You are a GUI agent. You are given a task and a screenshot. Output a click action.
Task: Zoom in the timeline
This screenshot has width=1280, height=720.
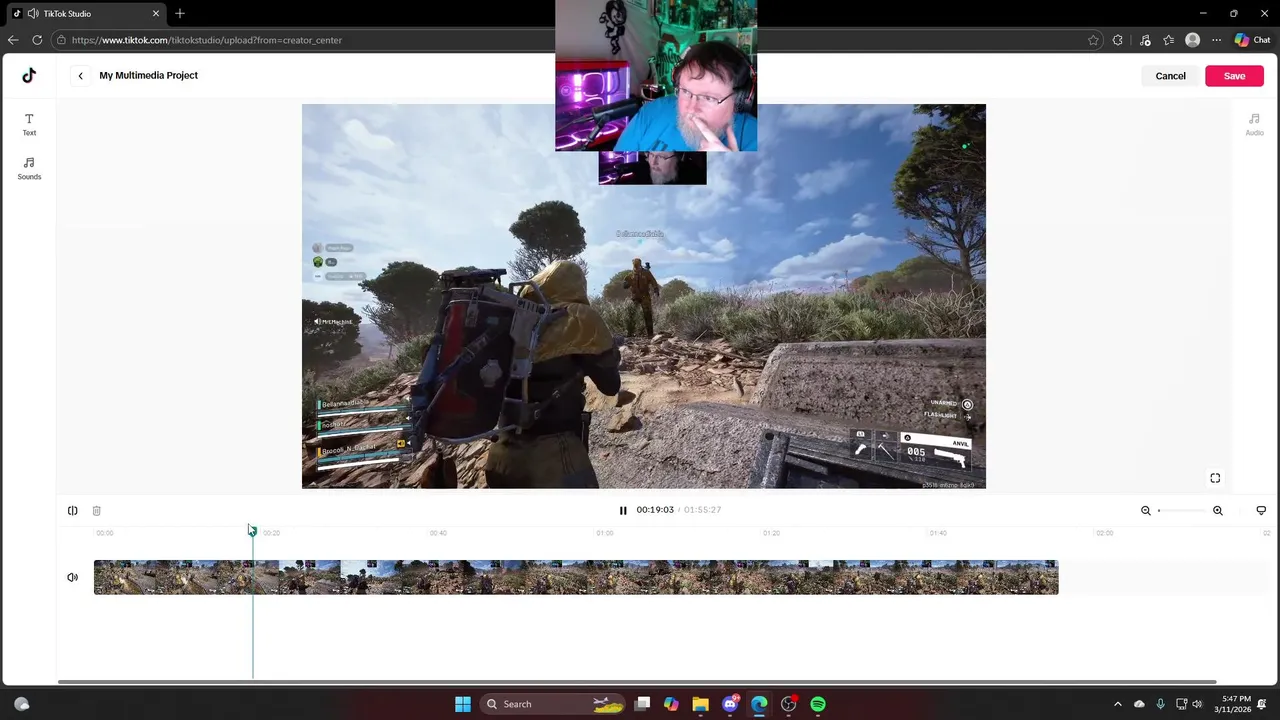(x=1218, y=511)
